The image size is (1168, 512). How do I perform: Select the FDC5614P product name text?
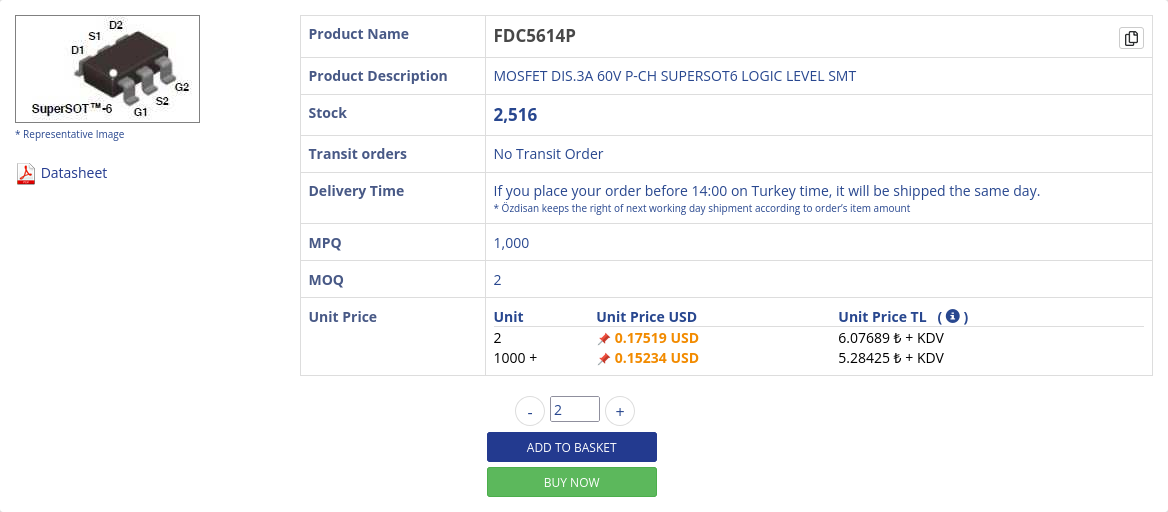(535, 37)
